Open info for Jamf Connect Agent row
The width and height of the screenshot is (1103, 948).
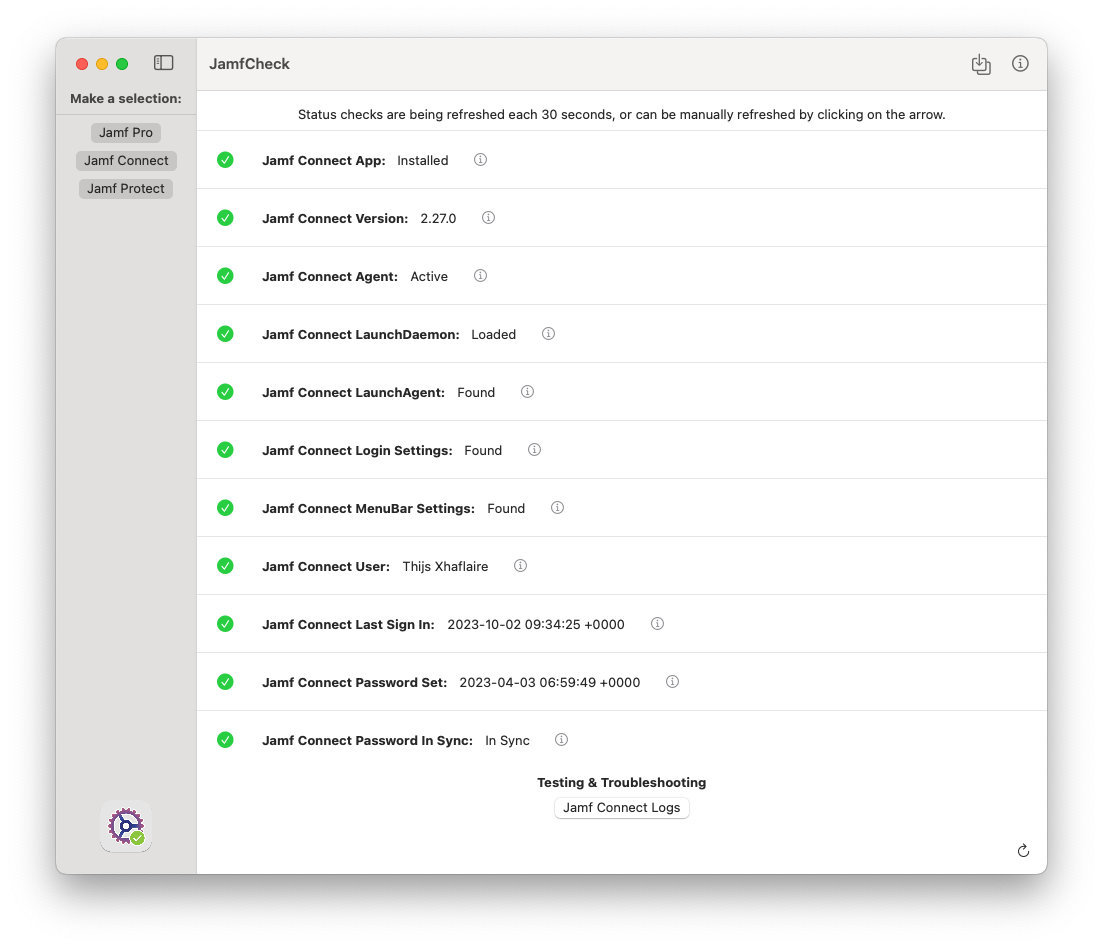click(x=480, y=276)
